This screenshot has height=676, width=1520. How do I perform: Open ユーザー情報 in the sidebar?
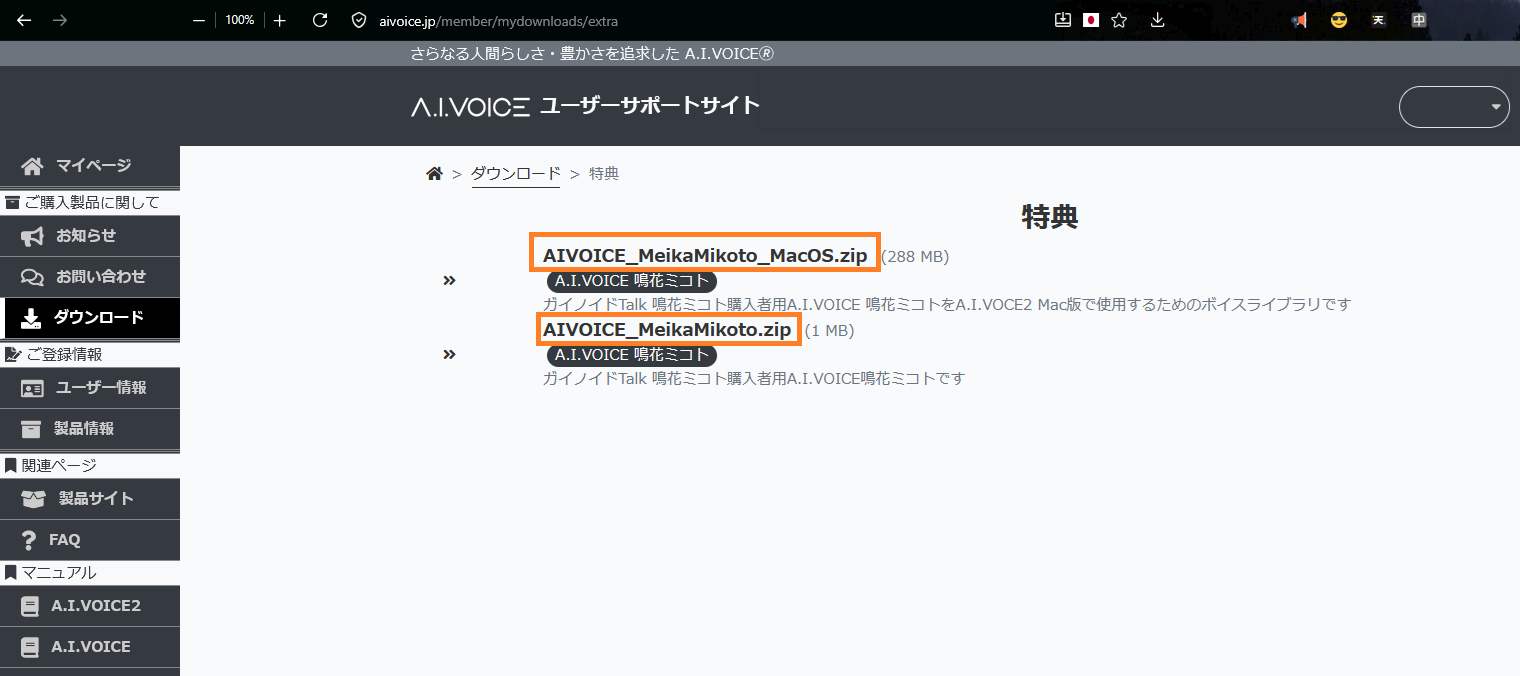pyautogui.click(x=90, y=388)
